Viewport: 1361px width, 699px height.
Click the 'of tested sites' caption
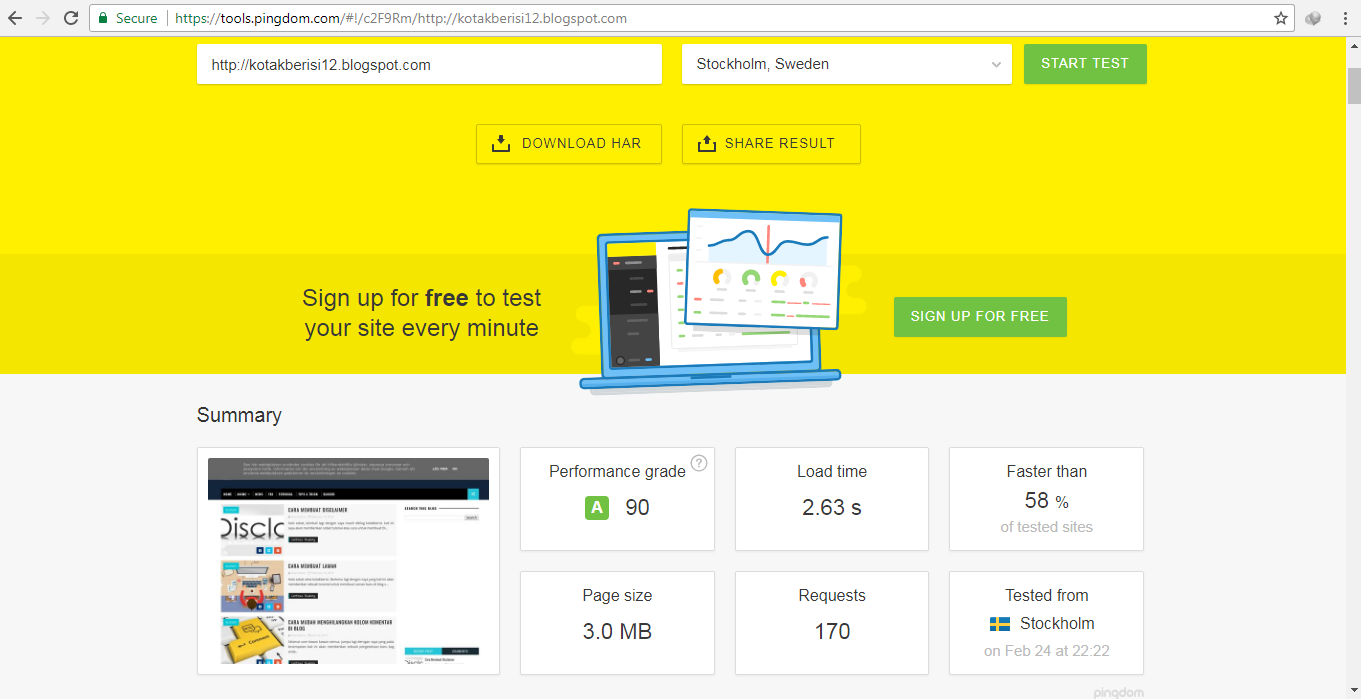point(1047,527)
